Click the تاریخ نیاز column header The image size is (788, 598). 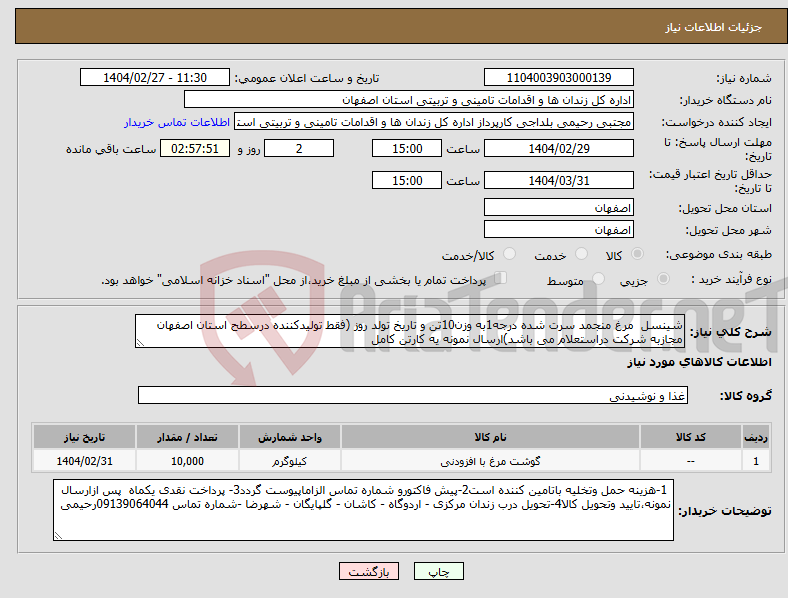click(x=84, y=437)
